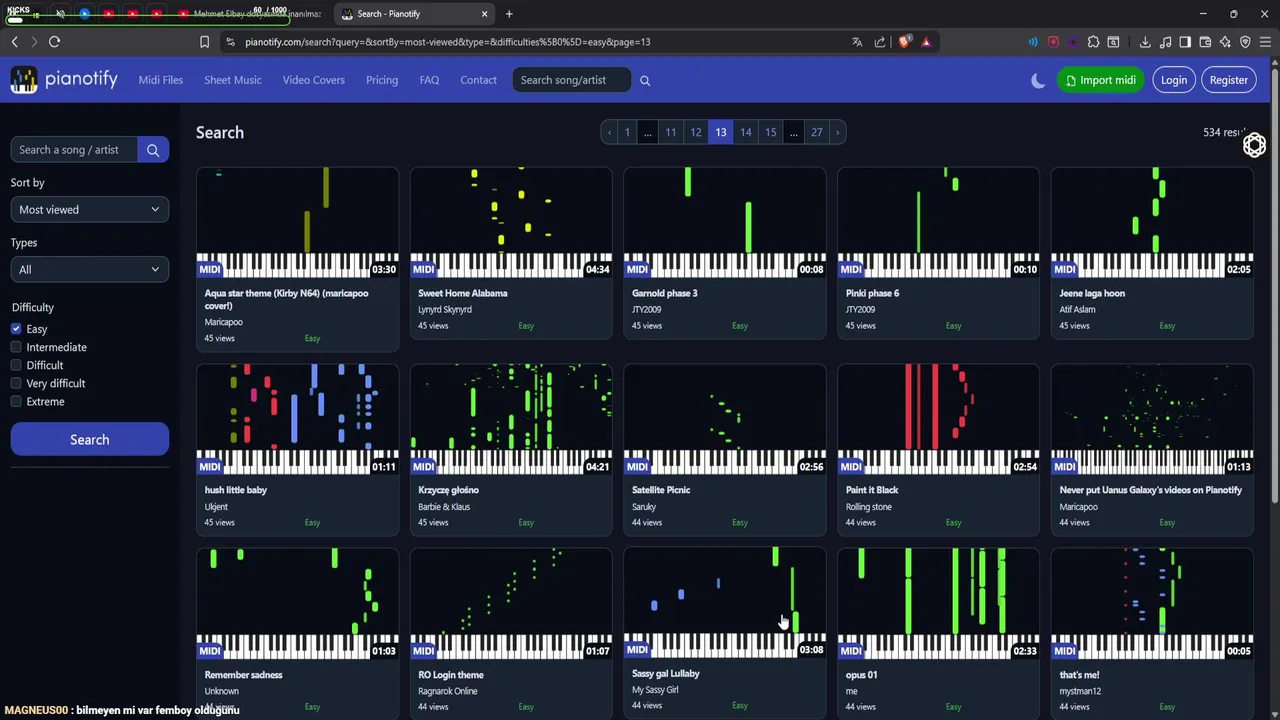The width and height of the screenshot is (1280, 720).
Task: Open the Contact nav item
Action: 478,80
